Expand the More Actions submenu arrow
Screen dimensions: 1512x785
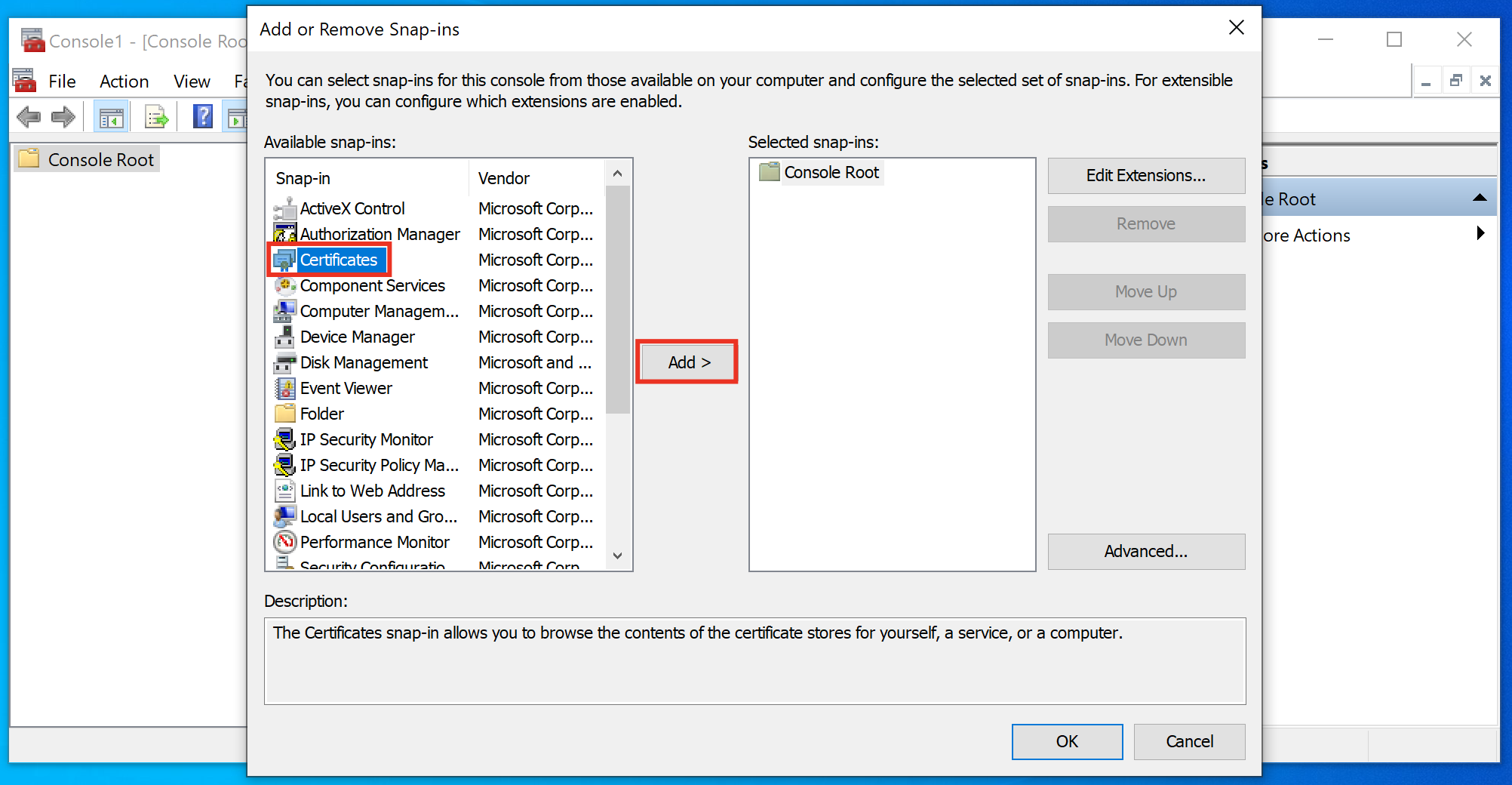click(x=1480, y=234)
